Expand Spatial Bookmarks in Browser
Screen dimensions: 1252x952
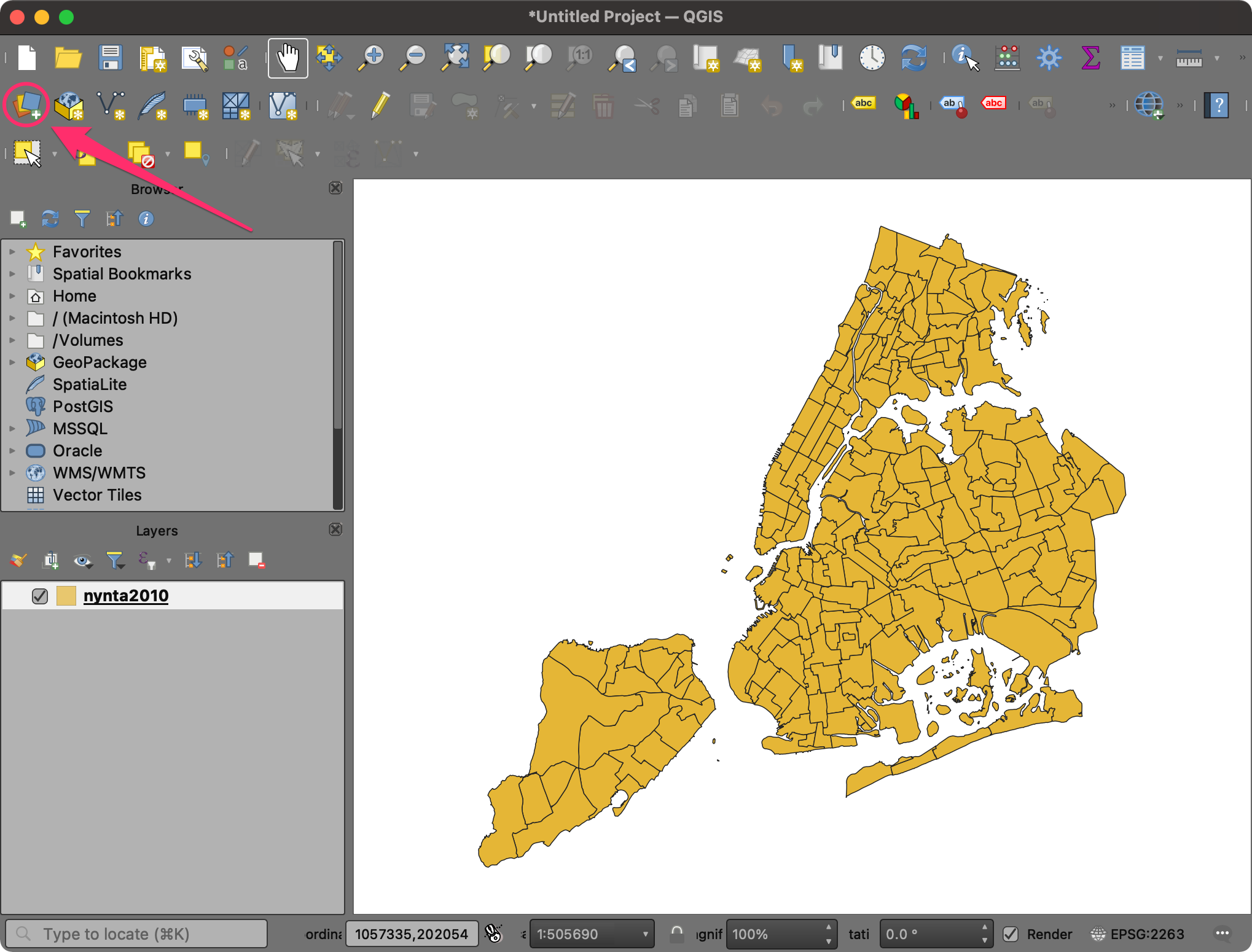12,274
